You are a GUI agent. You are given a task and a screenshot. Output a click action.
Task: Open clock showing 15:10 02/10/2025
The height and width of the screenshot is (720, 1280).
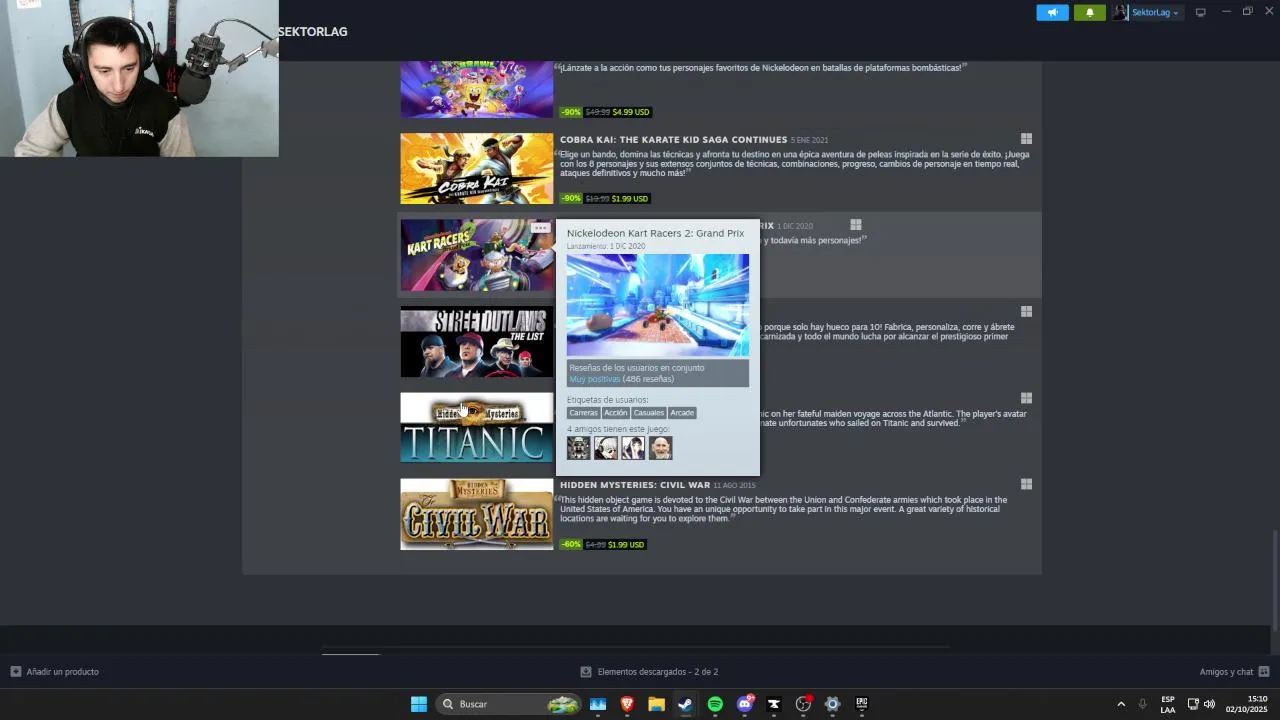(1246, 704)
